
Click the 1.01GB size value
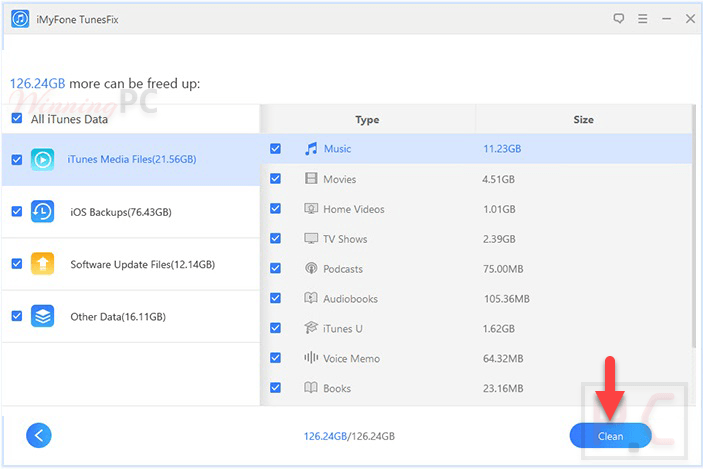point(499,209)
